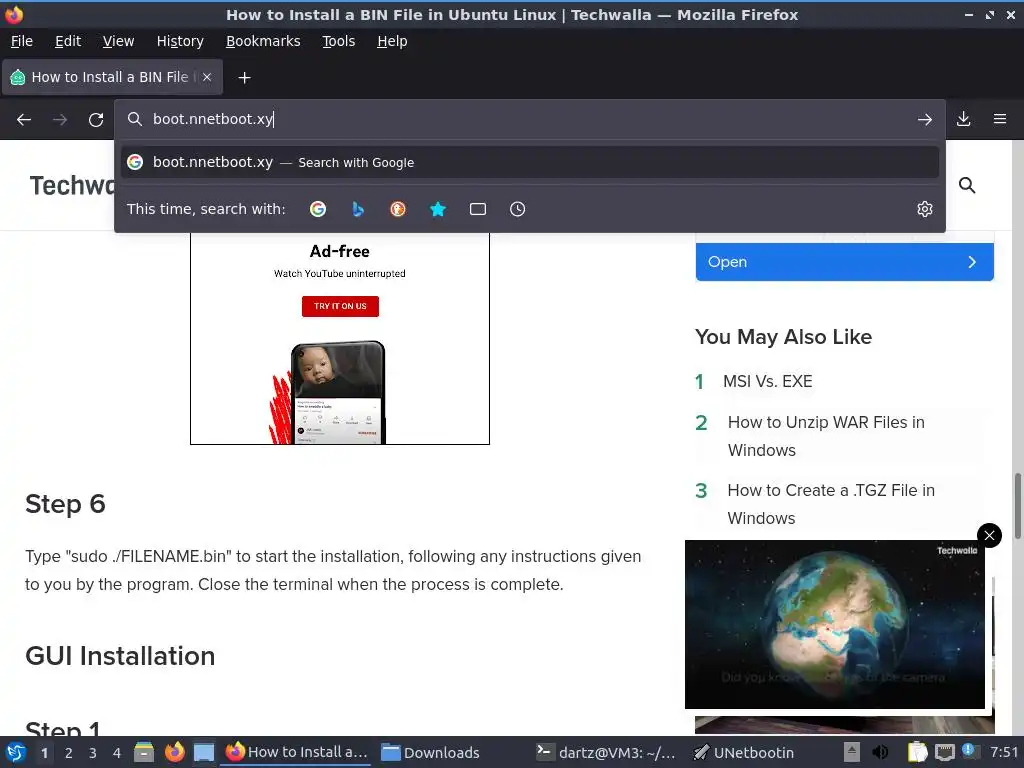1024x768 pixels.
Task: Search this time with Google icon
Action: (x=318, y=209)
